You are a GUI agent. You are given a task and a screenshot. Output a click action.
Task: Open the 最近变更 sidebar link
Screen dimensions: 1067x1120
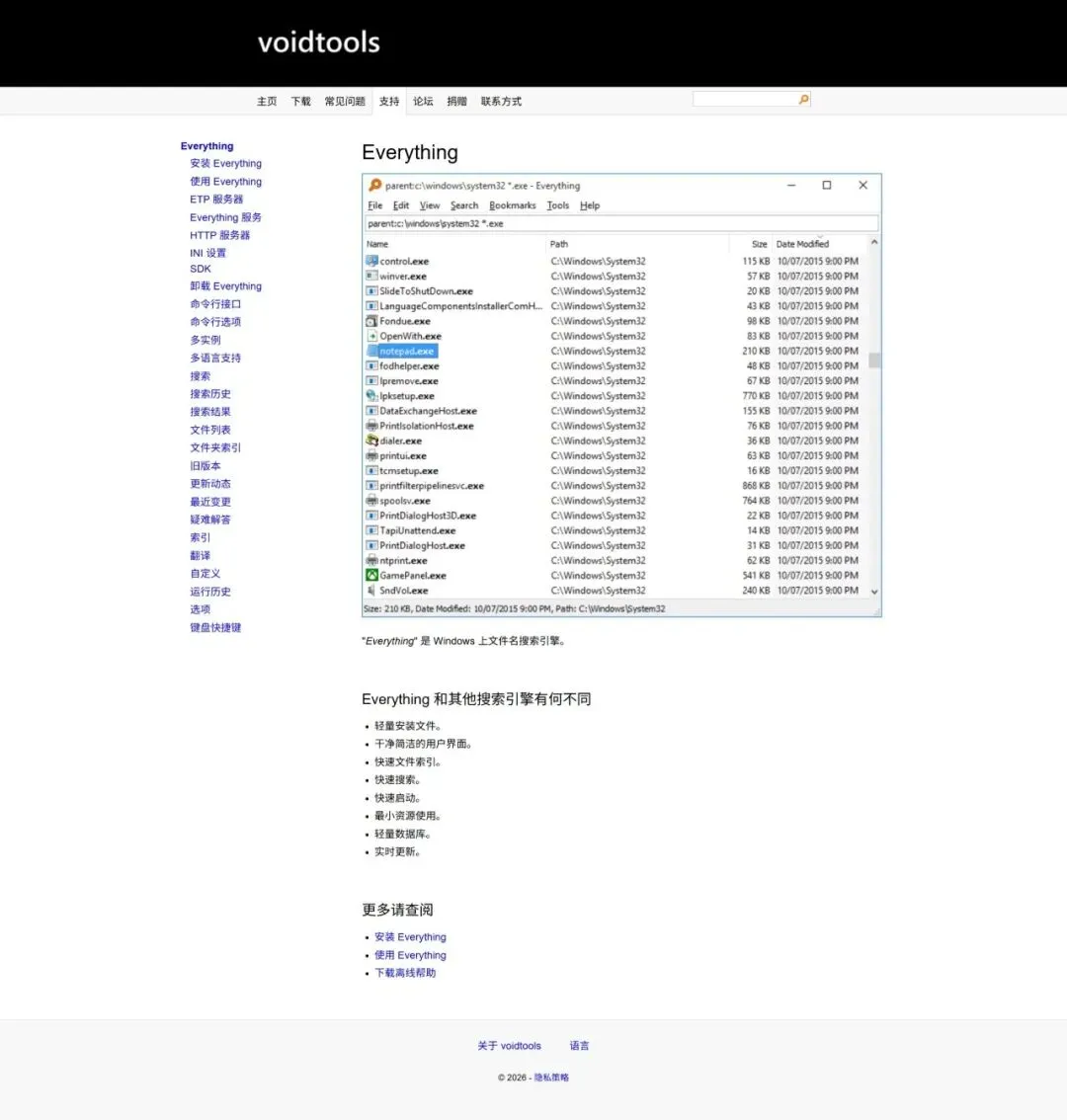(x=210, y=502)
